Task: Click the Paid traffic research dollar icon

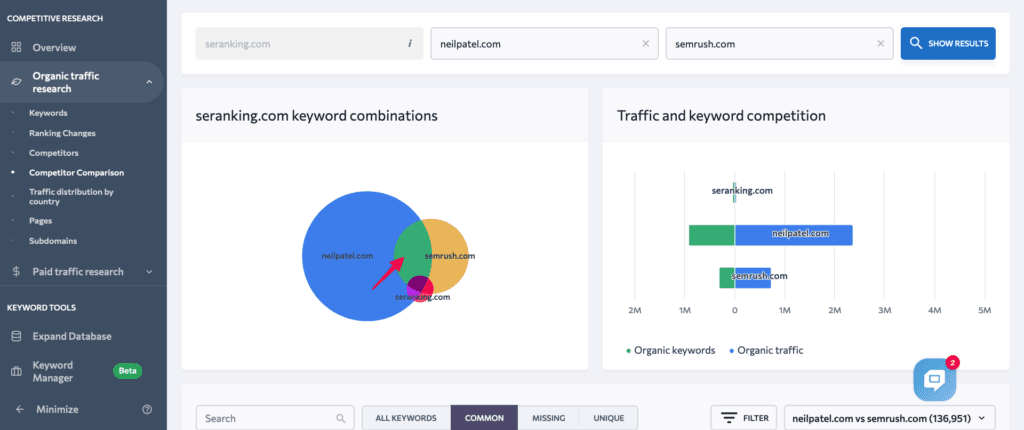Action: (16, 271)
